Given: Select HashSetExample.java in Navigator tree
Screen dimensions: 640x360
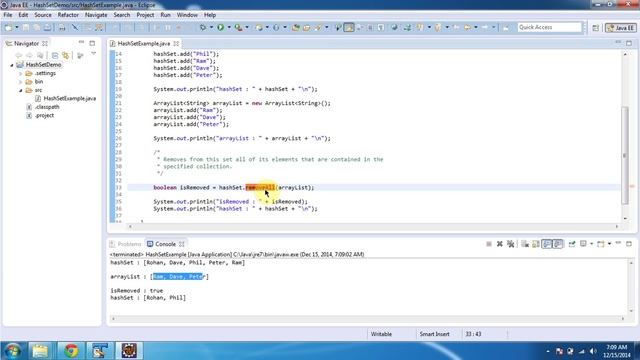Looking at the screenshot, I should [x=69, y=98].
